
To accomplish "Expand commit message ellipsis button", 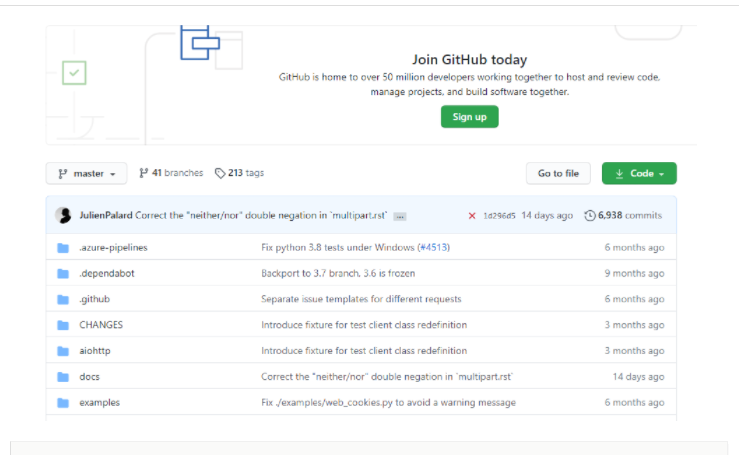I will [x=400, y=216].
